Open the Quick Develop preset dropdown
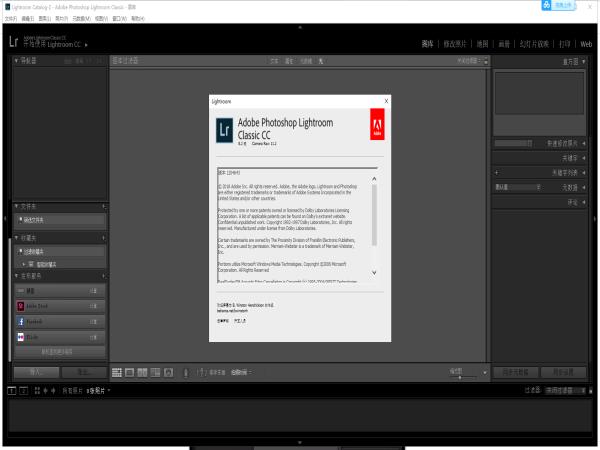 513,143
